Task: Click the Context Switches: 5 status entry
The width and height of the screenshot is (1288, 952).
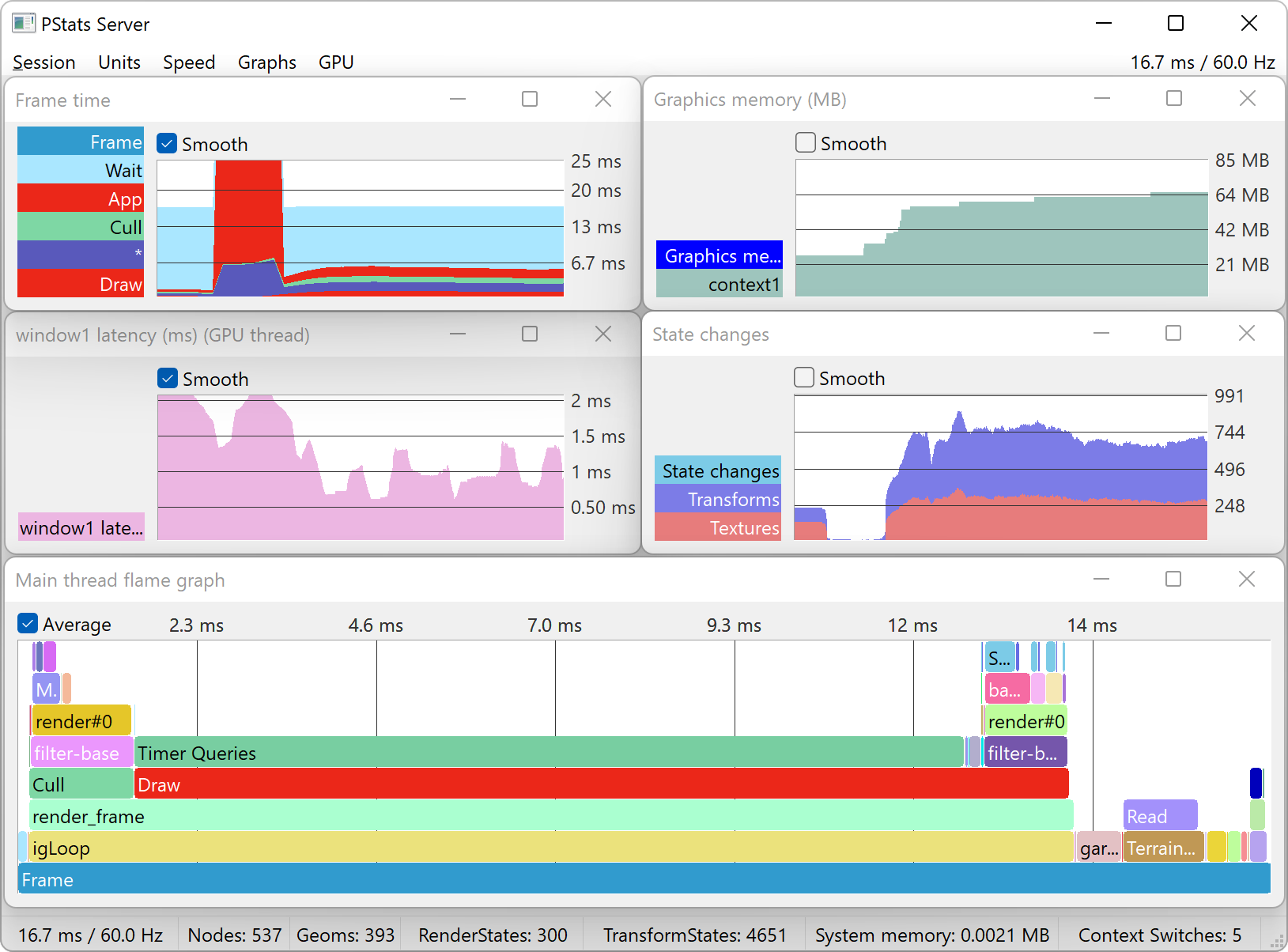Action: (x=1160, y=935)
